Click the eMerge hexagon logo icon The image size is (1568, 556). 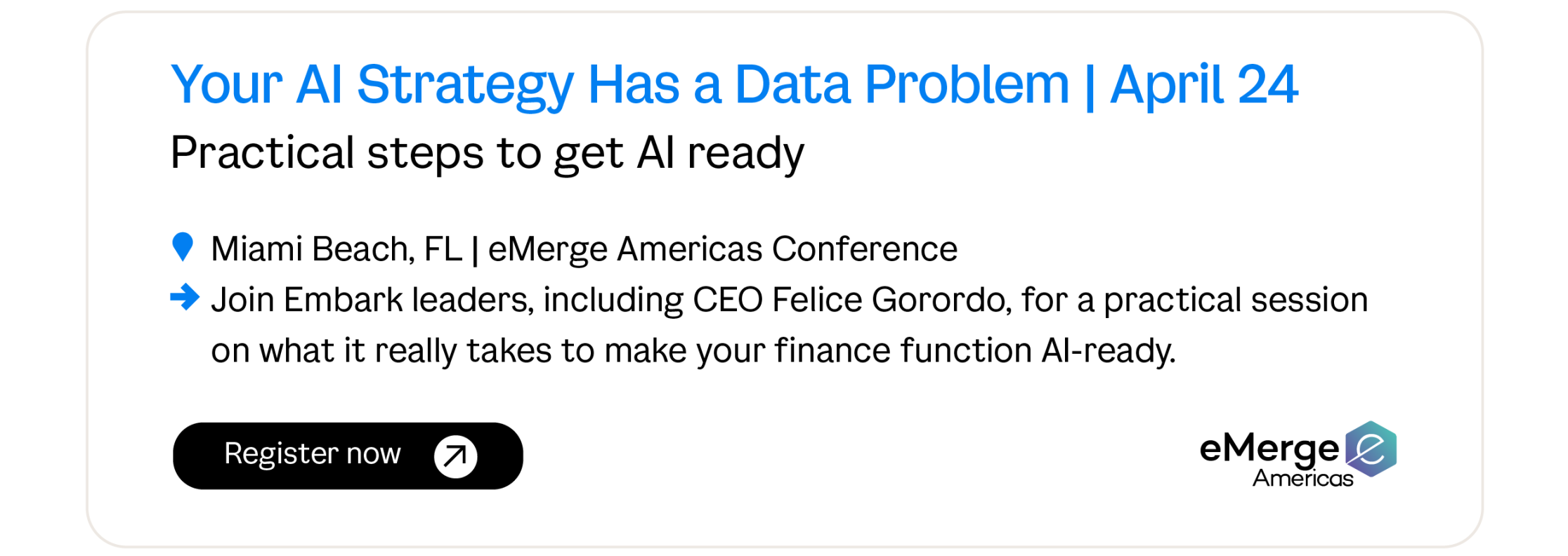tap(1371, 449)
